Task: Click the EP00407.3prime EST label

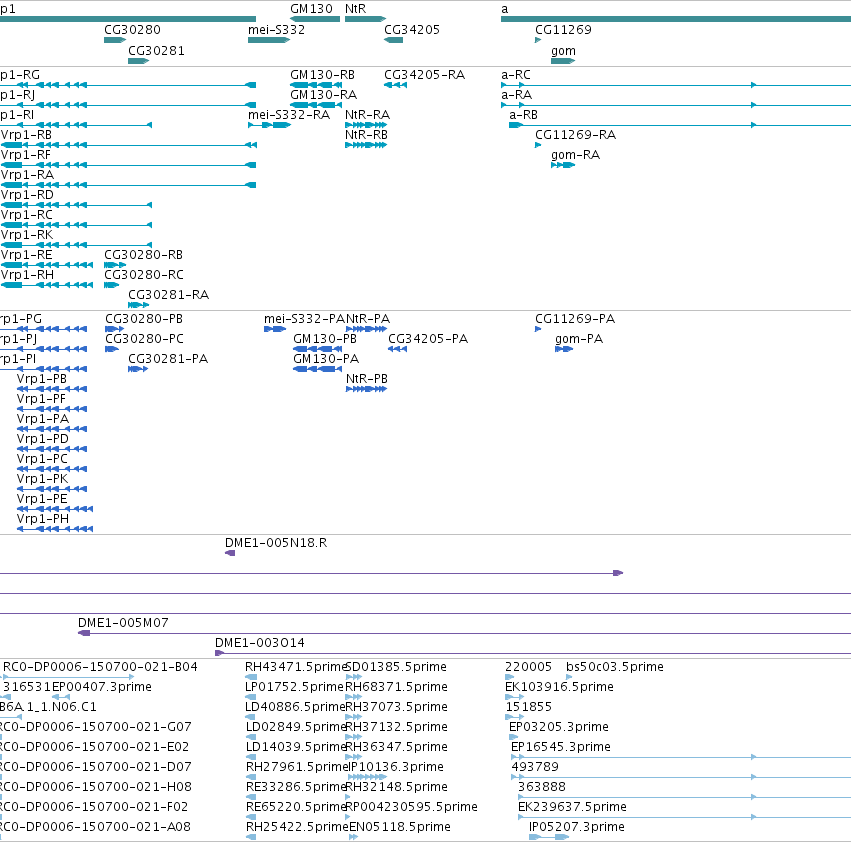Action: pyautogui.click(x=101, y=687)
